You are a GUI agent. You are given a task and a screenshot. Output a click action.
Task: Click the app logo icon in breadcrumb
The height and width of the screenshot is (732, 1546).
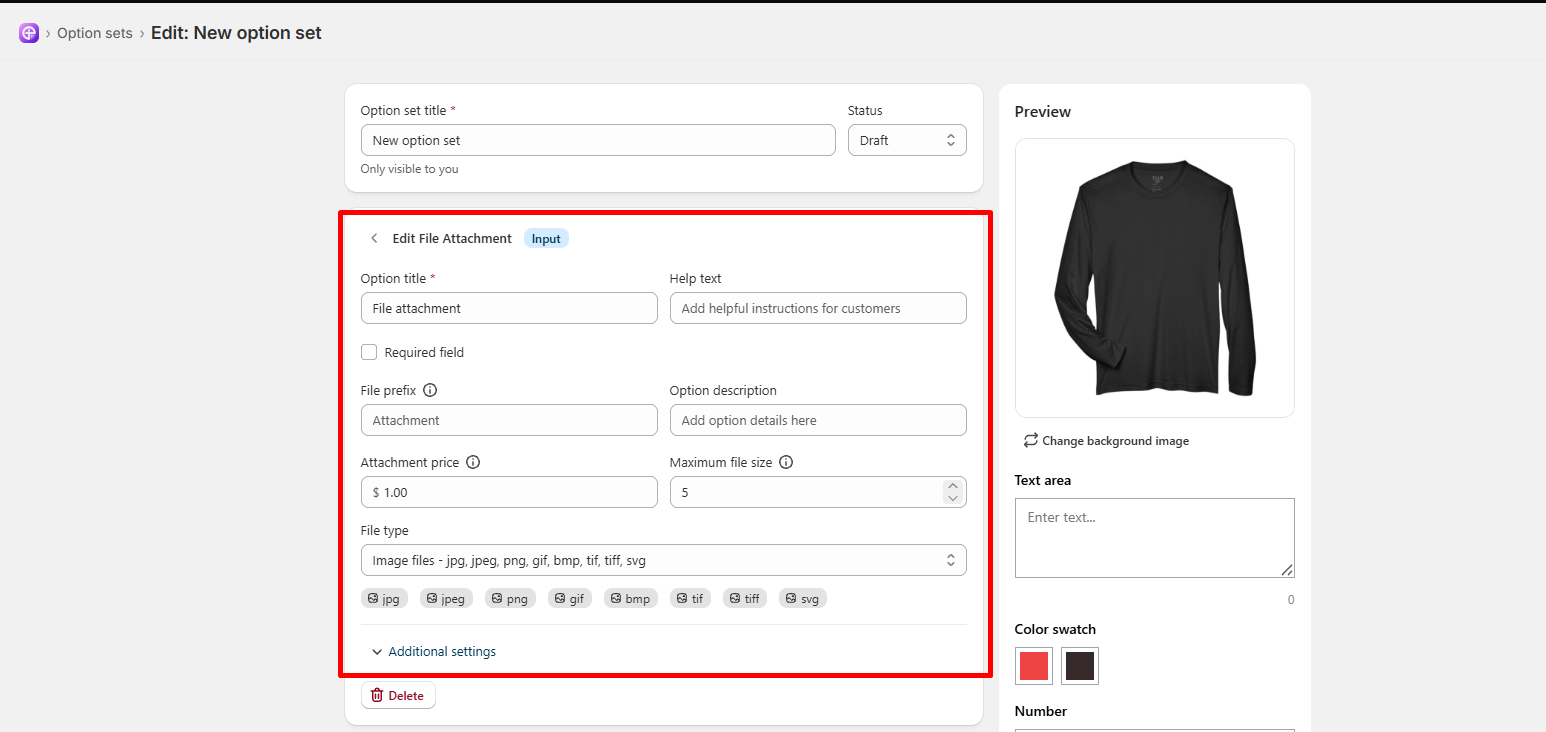point(28,33)
